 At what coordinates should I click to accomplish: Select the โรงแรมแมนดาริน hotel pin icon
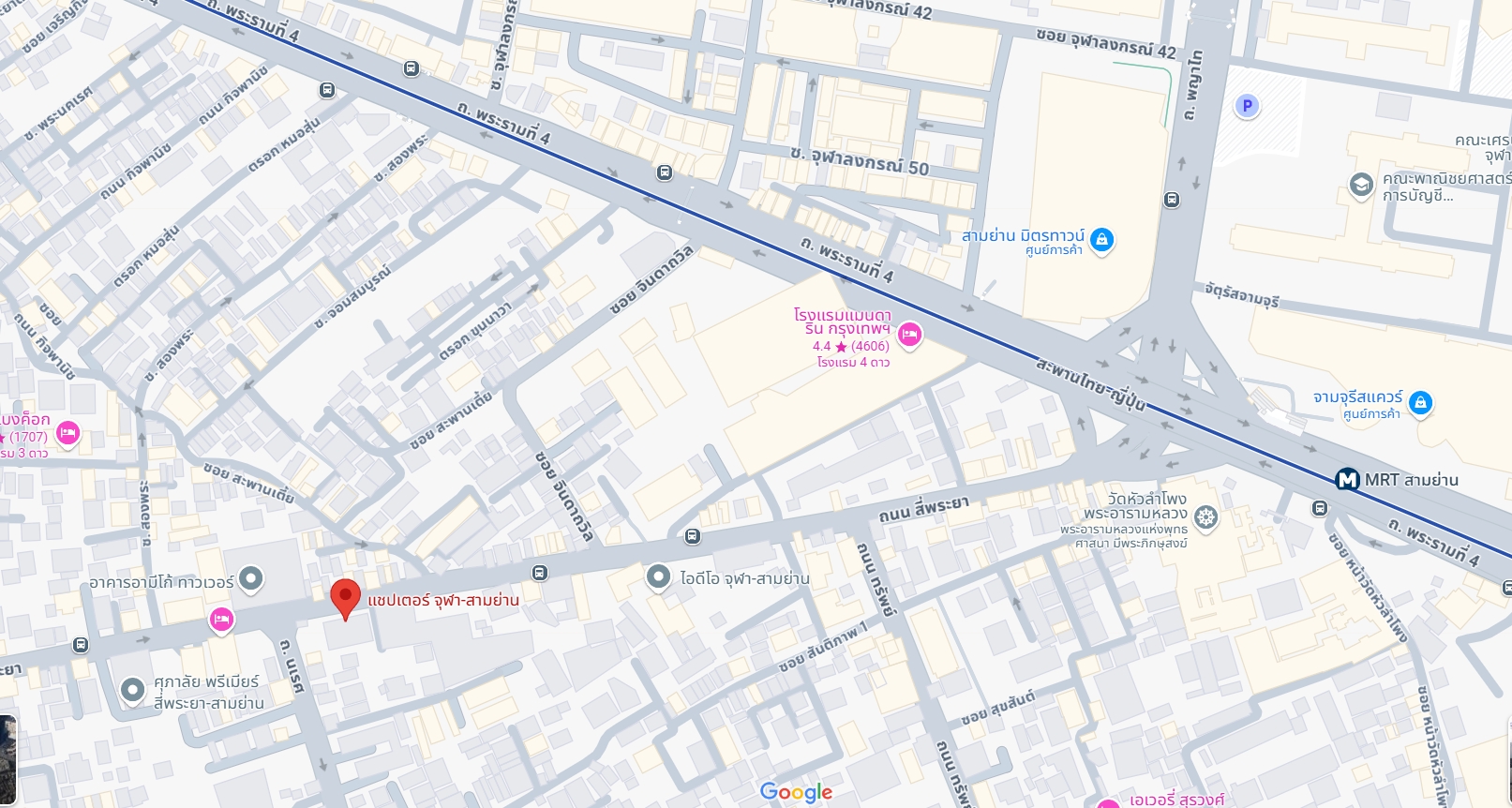909,335
